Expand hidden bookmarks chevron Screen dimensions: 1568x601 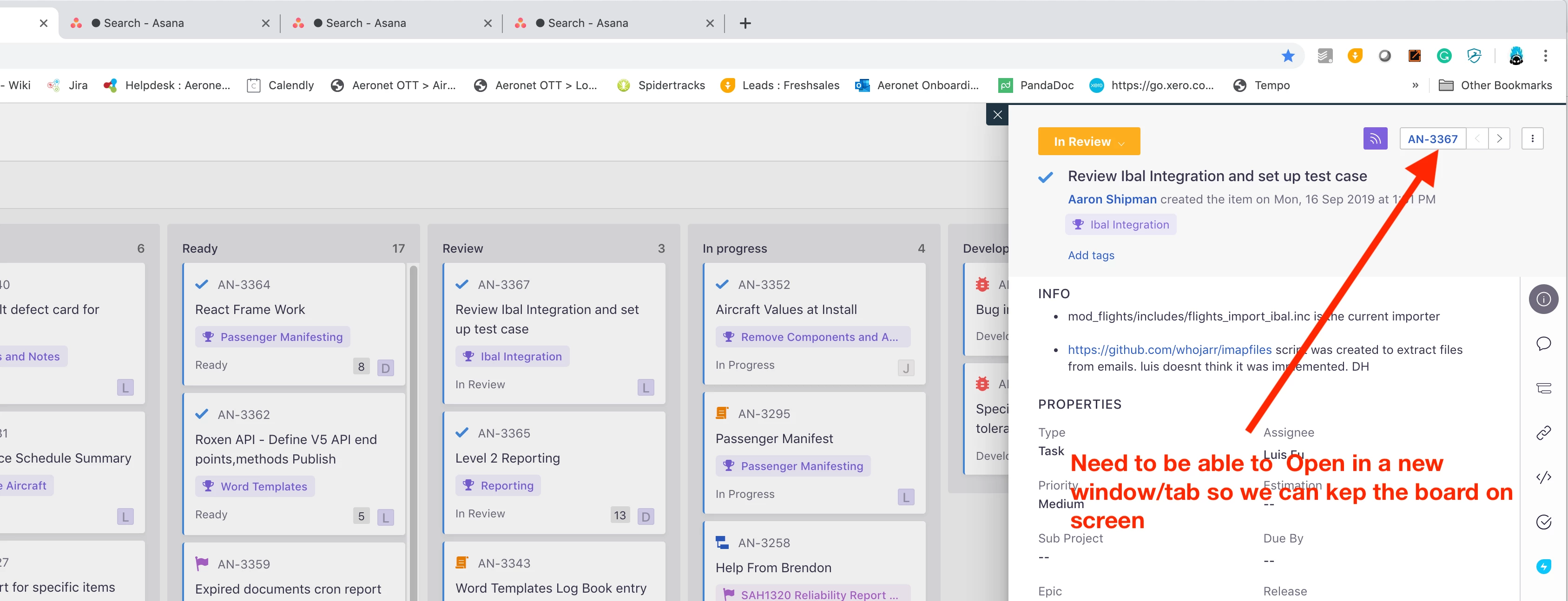[x=1415, y=85]
